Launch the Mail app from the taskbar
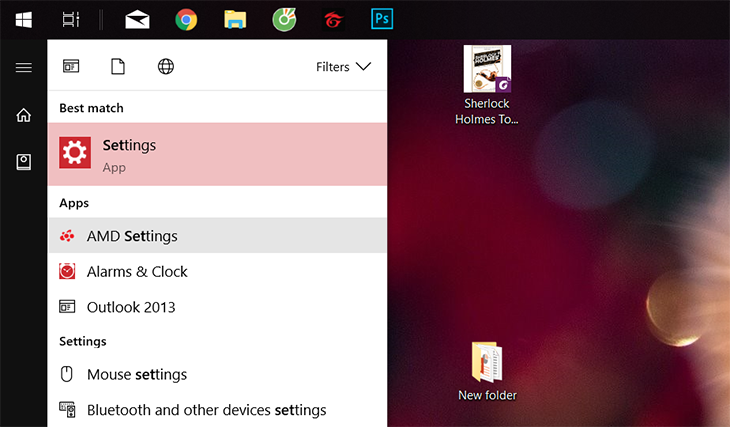The image size is (730, 427). [137, 20]
